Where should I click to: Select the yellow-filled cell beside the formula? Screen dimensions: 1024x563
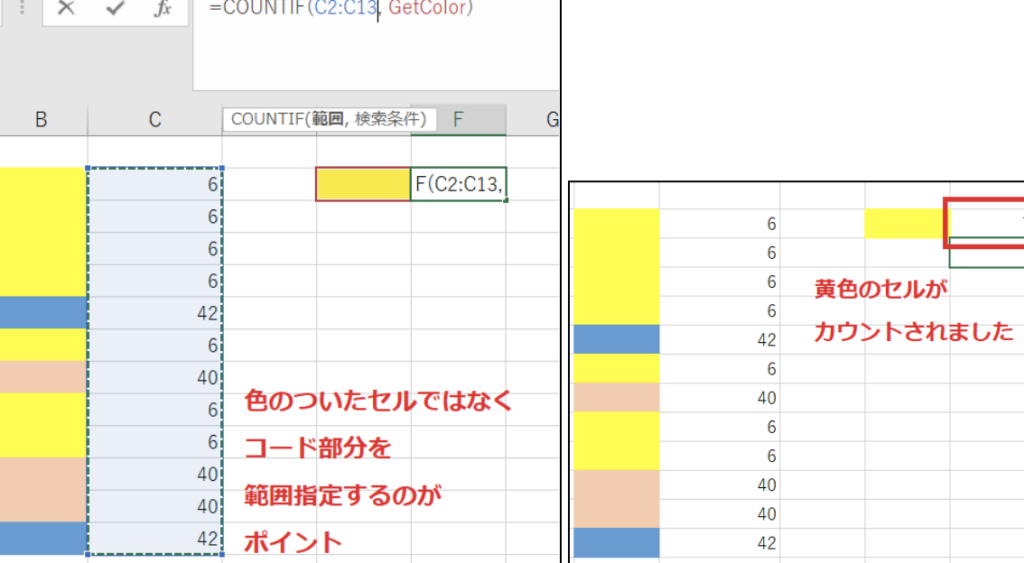click(363, 184)
